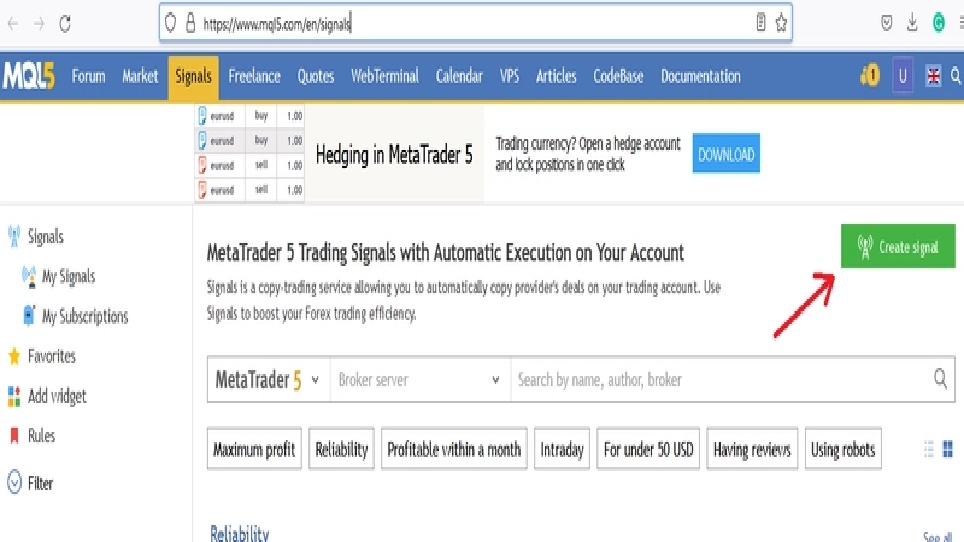Click the browser URL address field
Image resolution: width=964 pixels, height=542 pixels.
pyautogui.click(x=475, y=23)
